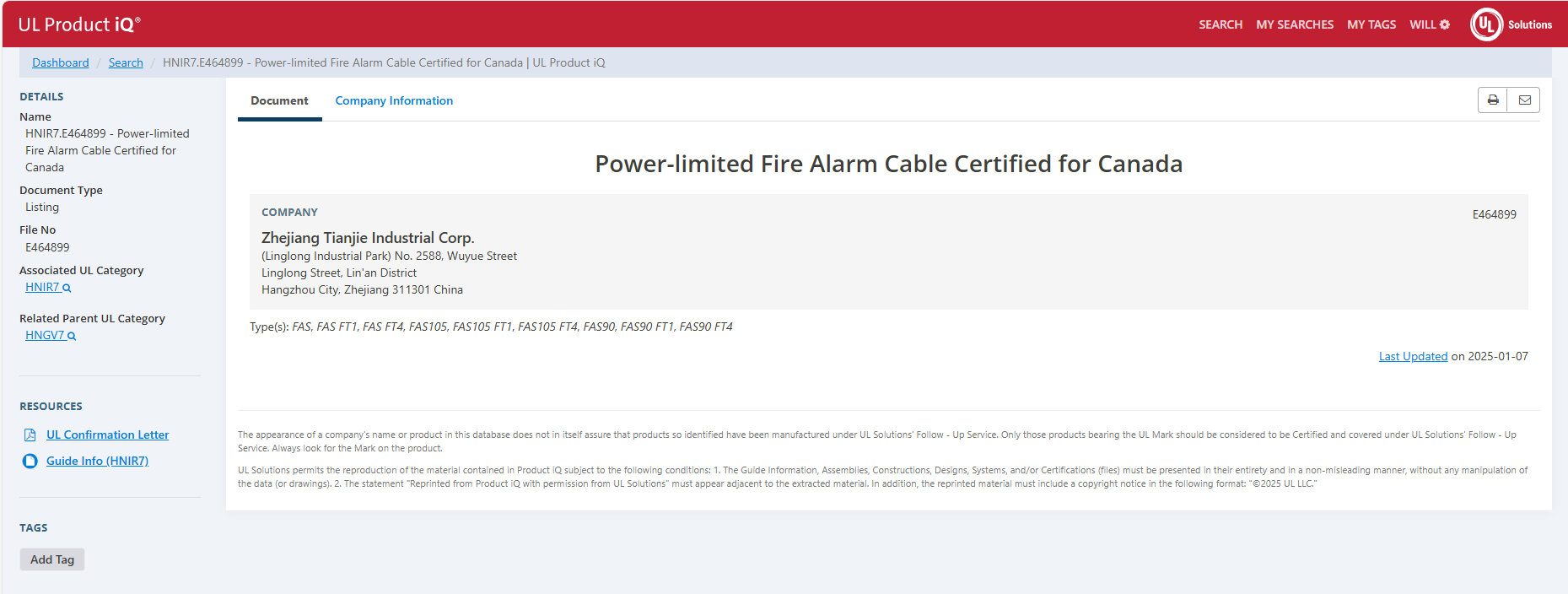
Task: Open the UL Confirmation Letter link
Action: (x=107, y=435)
